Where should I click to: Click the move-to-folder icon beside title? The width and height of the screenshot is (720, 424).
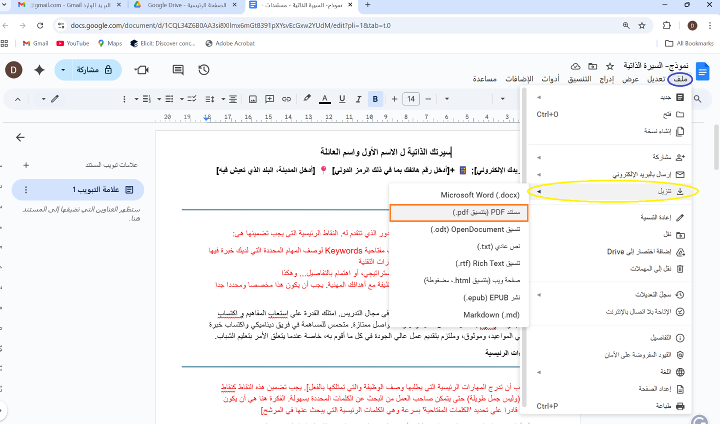click(593, 66)
